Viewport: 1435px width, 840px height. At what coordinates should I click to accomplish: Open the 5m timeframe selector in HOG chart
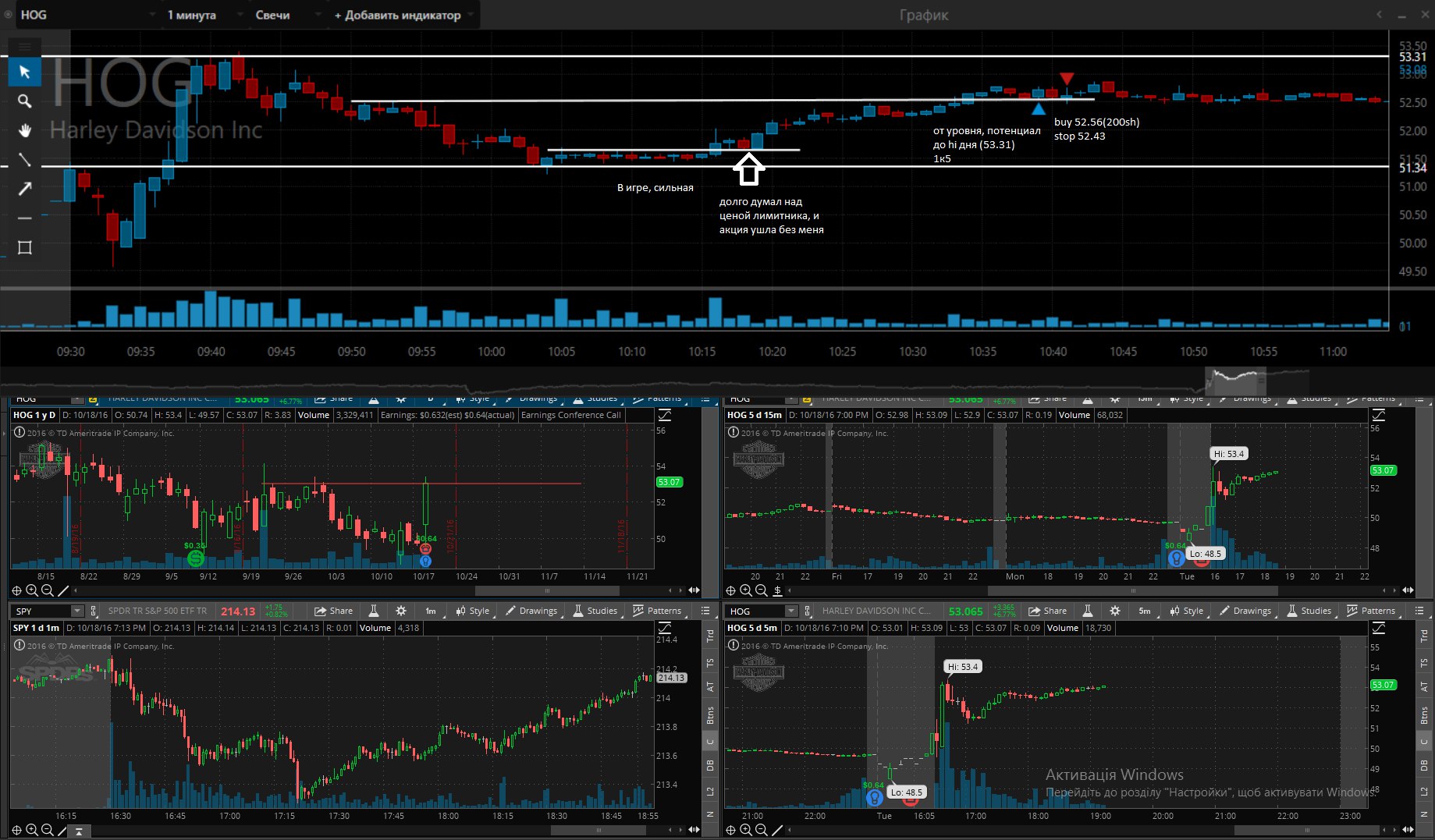coord(1145,611)
